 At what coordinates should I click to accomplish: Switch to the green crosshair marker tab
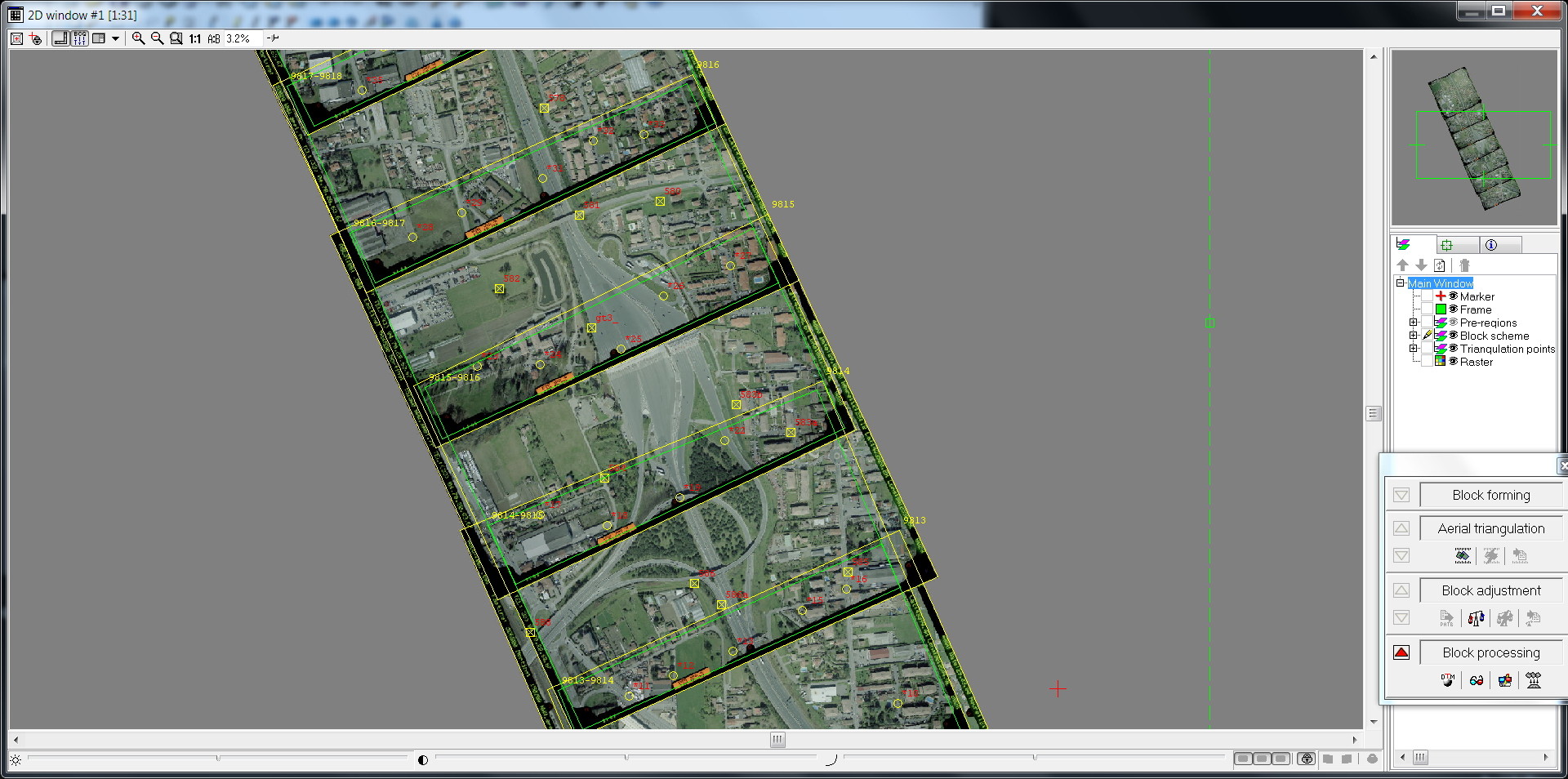pyautogui.click(x=1458, y=245)
